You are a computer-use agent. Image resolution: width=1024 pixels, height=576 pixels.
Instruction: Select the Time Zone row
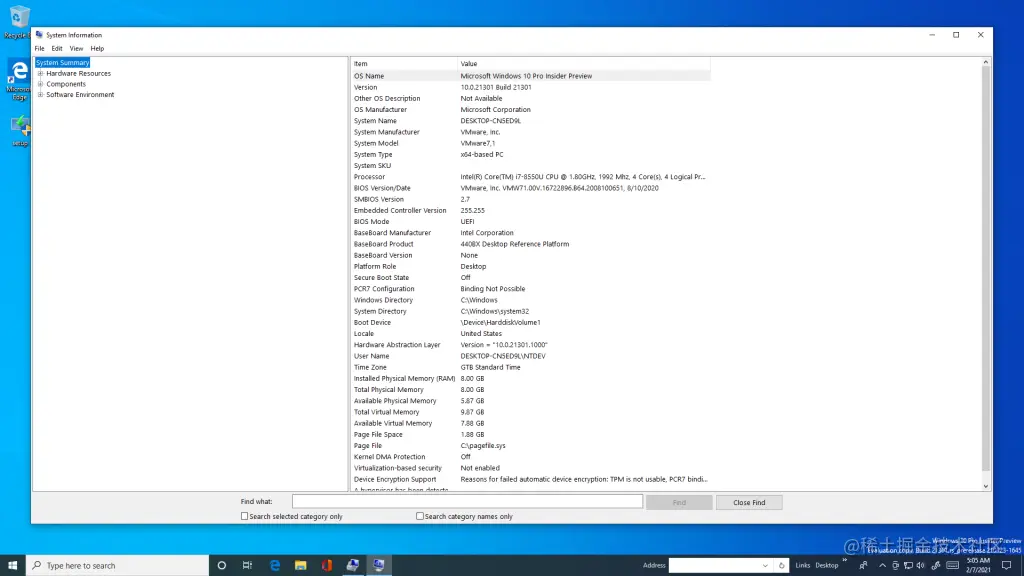click(530, 367)
